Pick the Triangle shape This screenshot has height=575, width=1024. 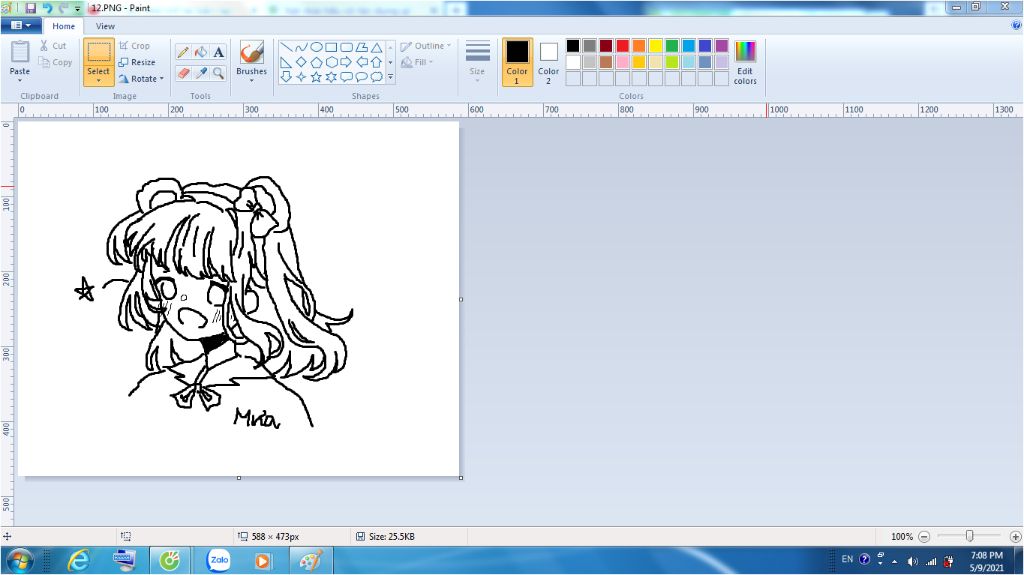pyautogui.click(x=376, y=47)
